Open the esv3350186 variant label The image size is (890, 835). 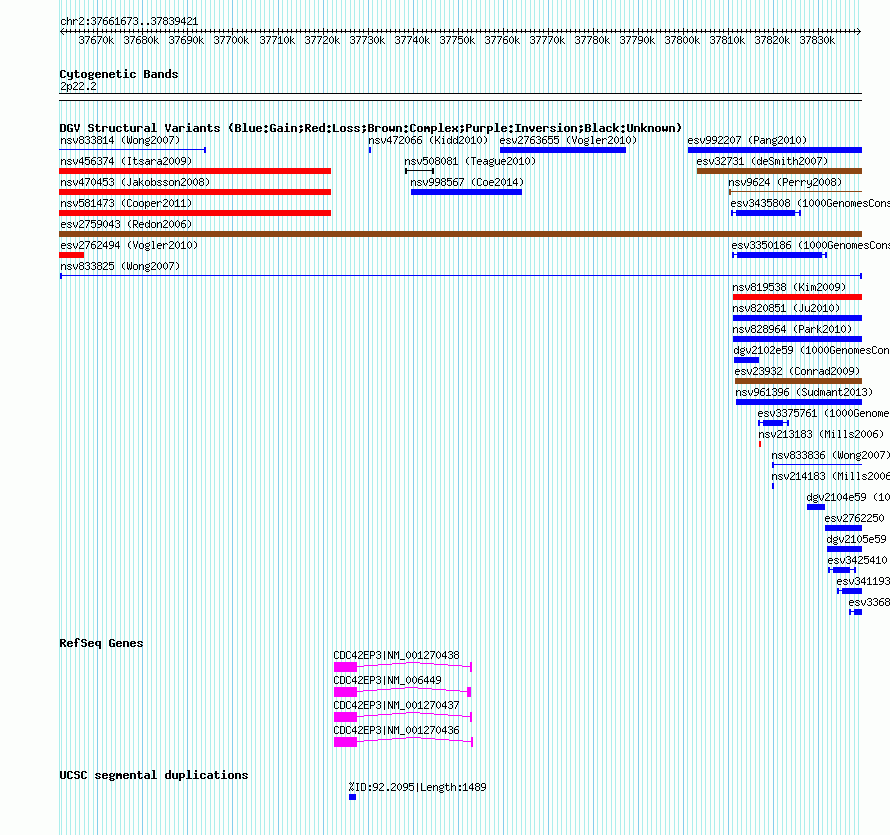[x=811, y=245]
